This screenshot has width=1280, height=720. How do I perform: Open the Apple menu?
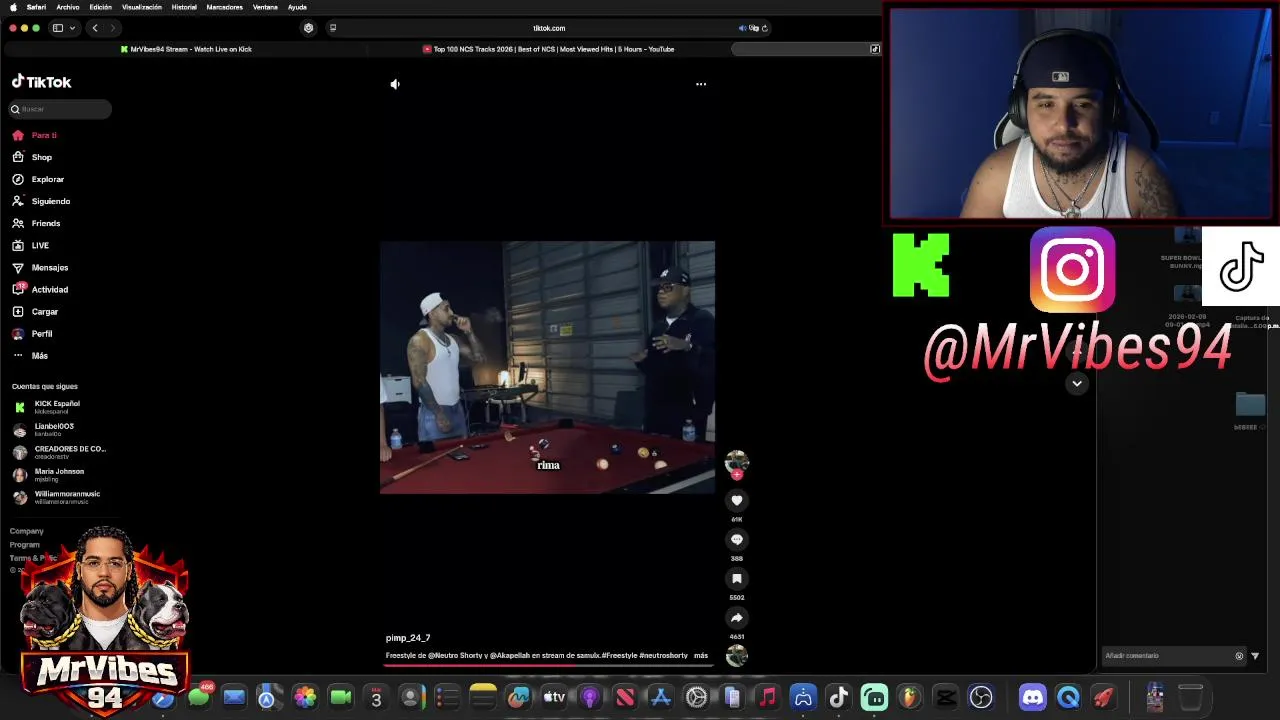click(13, 7)
